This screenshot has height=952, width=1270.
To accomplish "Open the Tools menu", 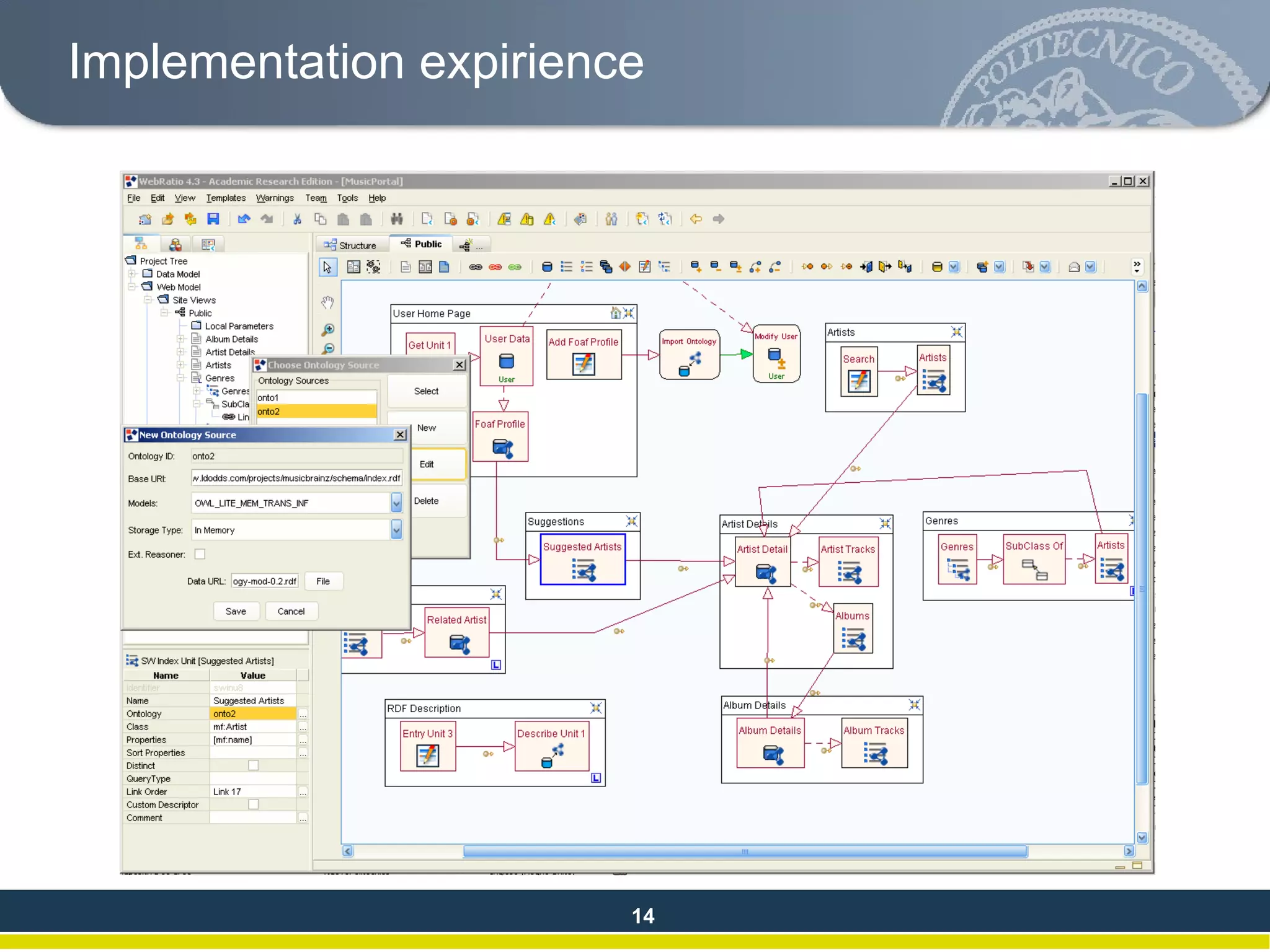I will coord(347,198).
